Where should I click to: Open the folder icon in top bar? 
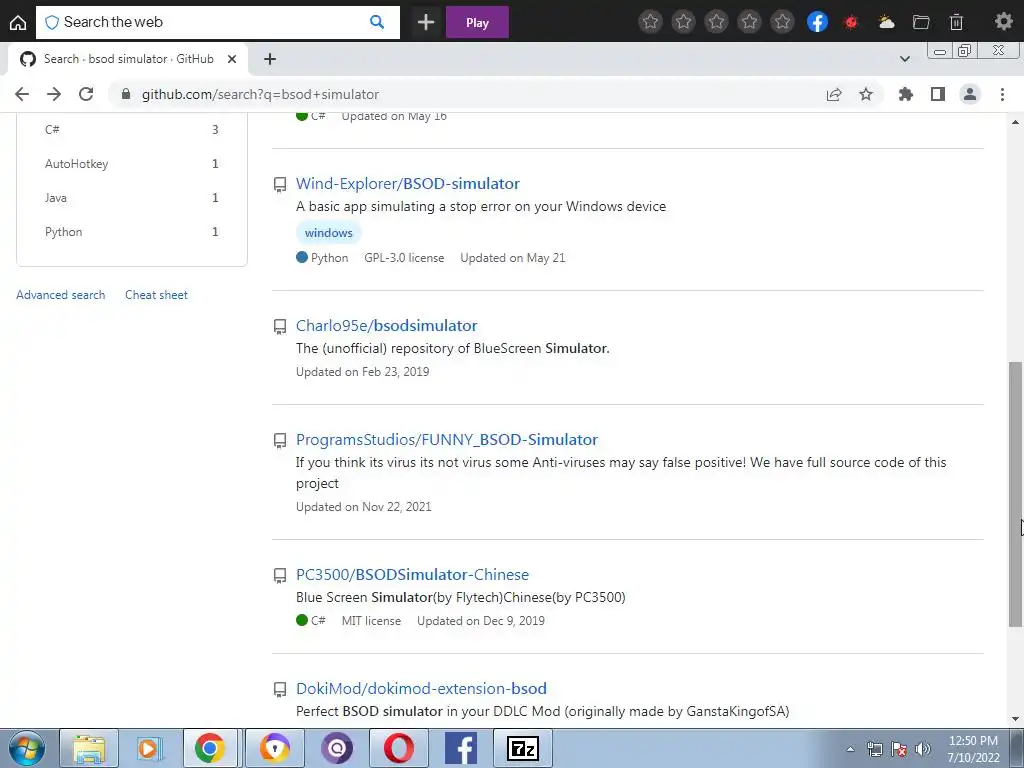click(x=921, y=22)
